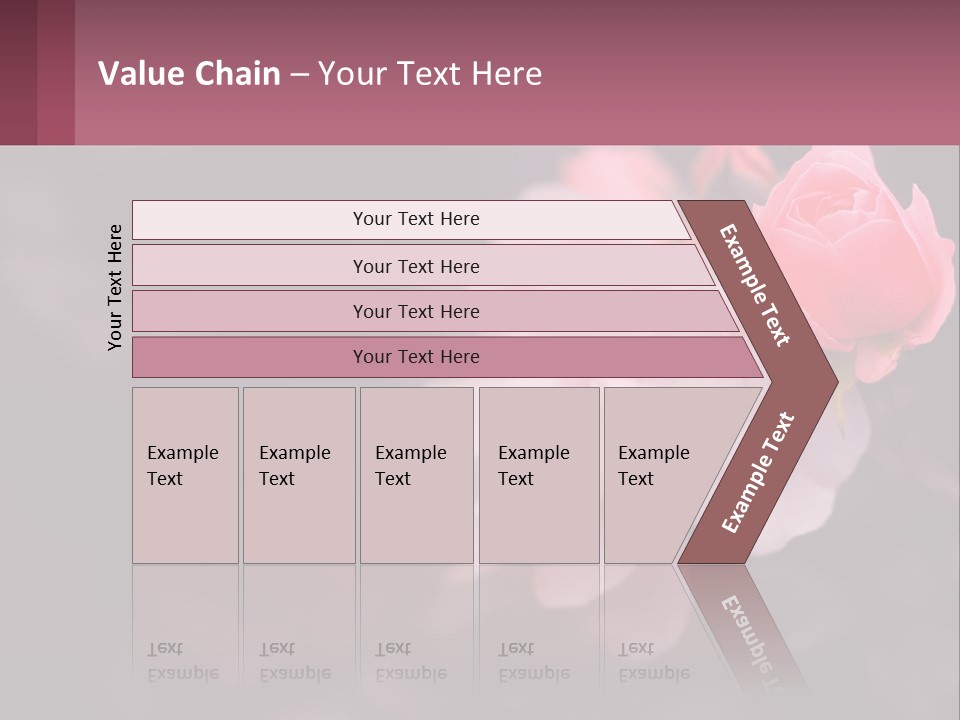Click the mirrored text beneath the first box
Viewport: 960px width, 720px height.
coord(183,661)
